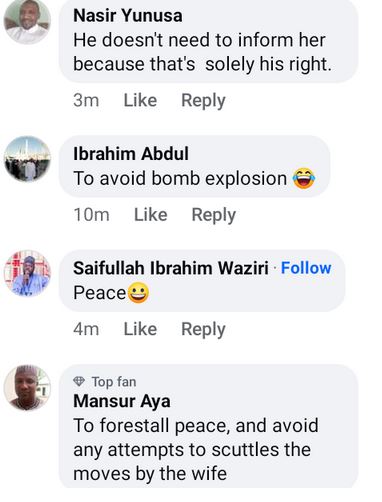Reply to Saifullah Ibrahim Waziri's comment

click(x=203, y=330)
